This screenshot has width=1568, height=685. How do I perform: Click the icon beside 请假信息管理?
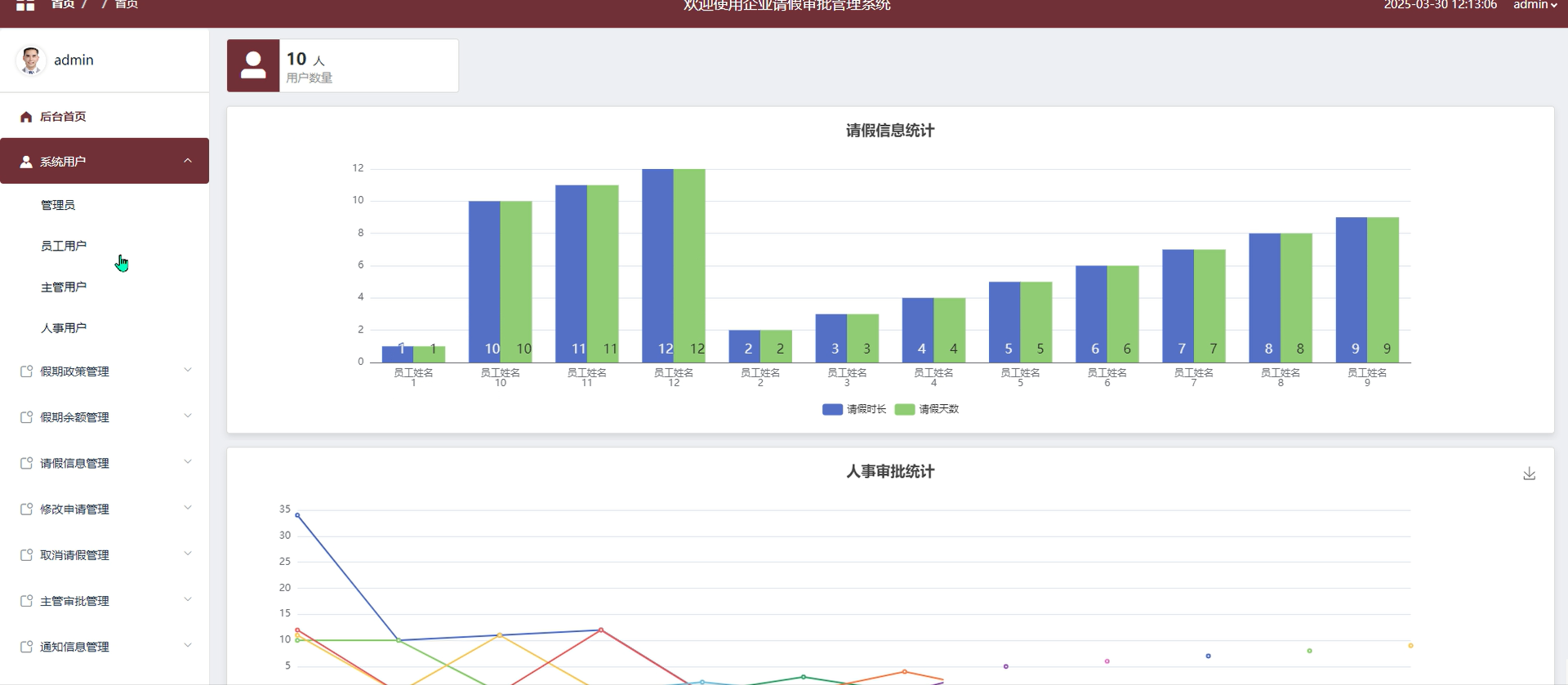click(x=26, y=463)
